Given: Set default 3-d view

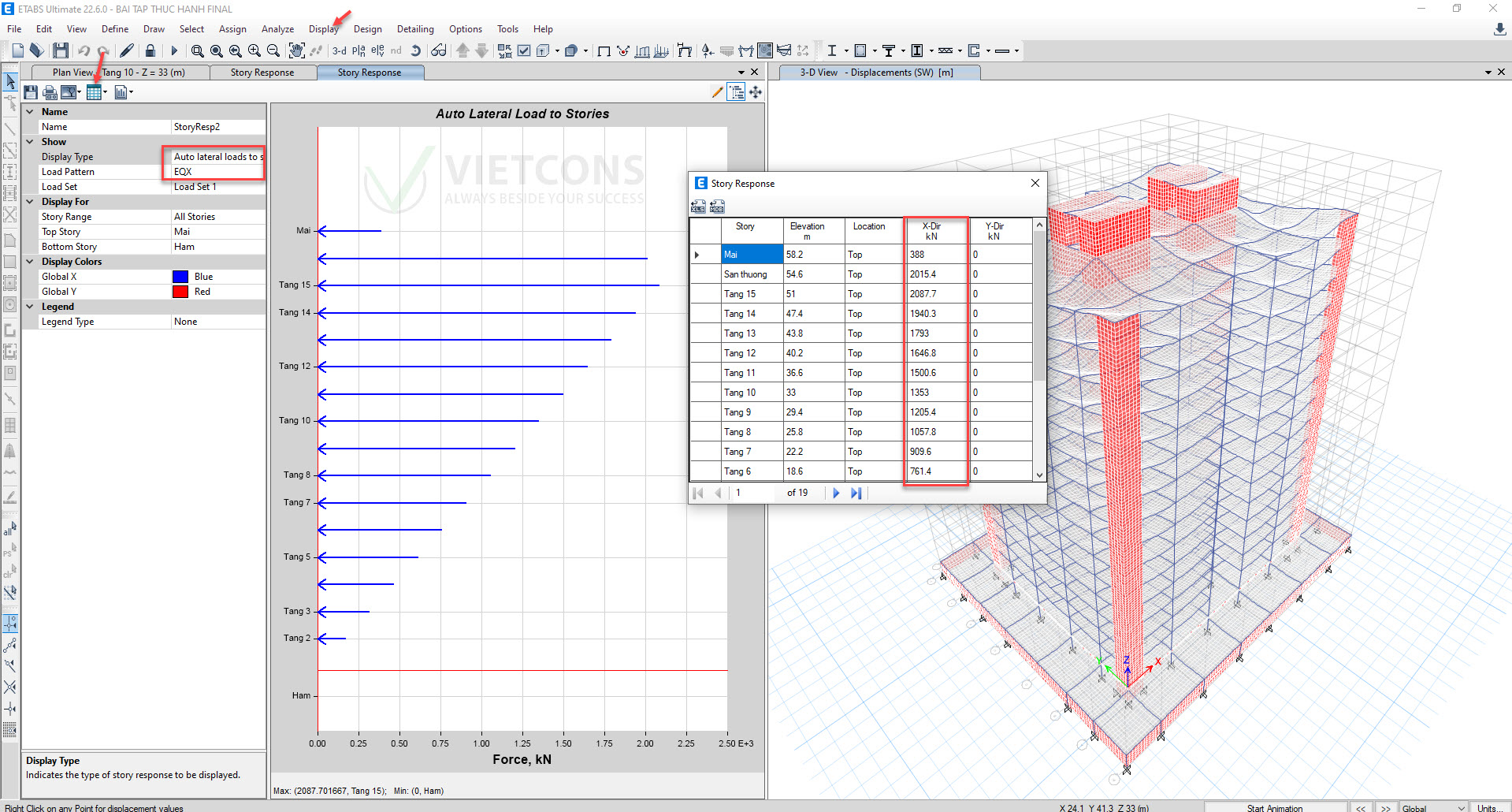Looking at the screenshot, I should click(x=340, y=50).
